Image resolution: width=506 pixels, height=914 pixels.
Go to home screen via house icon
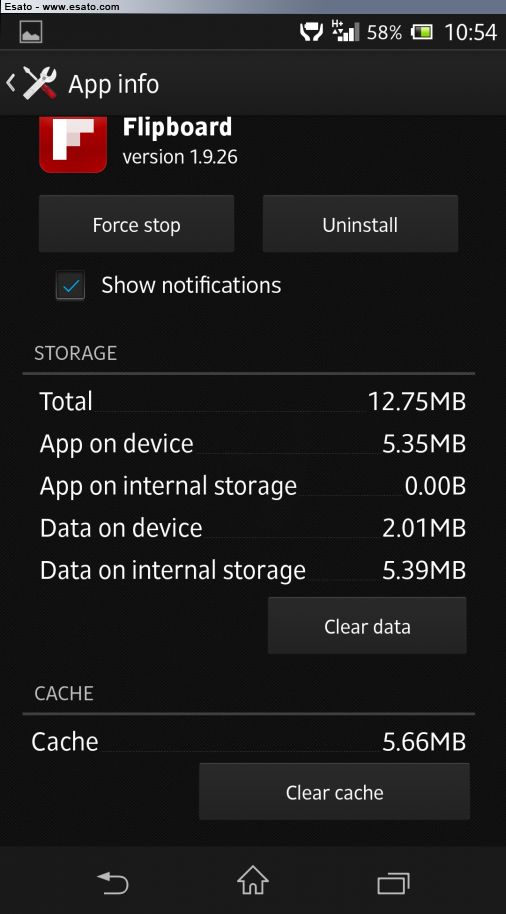pos(252,881)
